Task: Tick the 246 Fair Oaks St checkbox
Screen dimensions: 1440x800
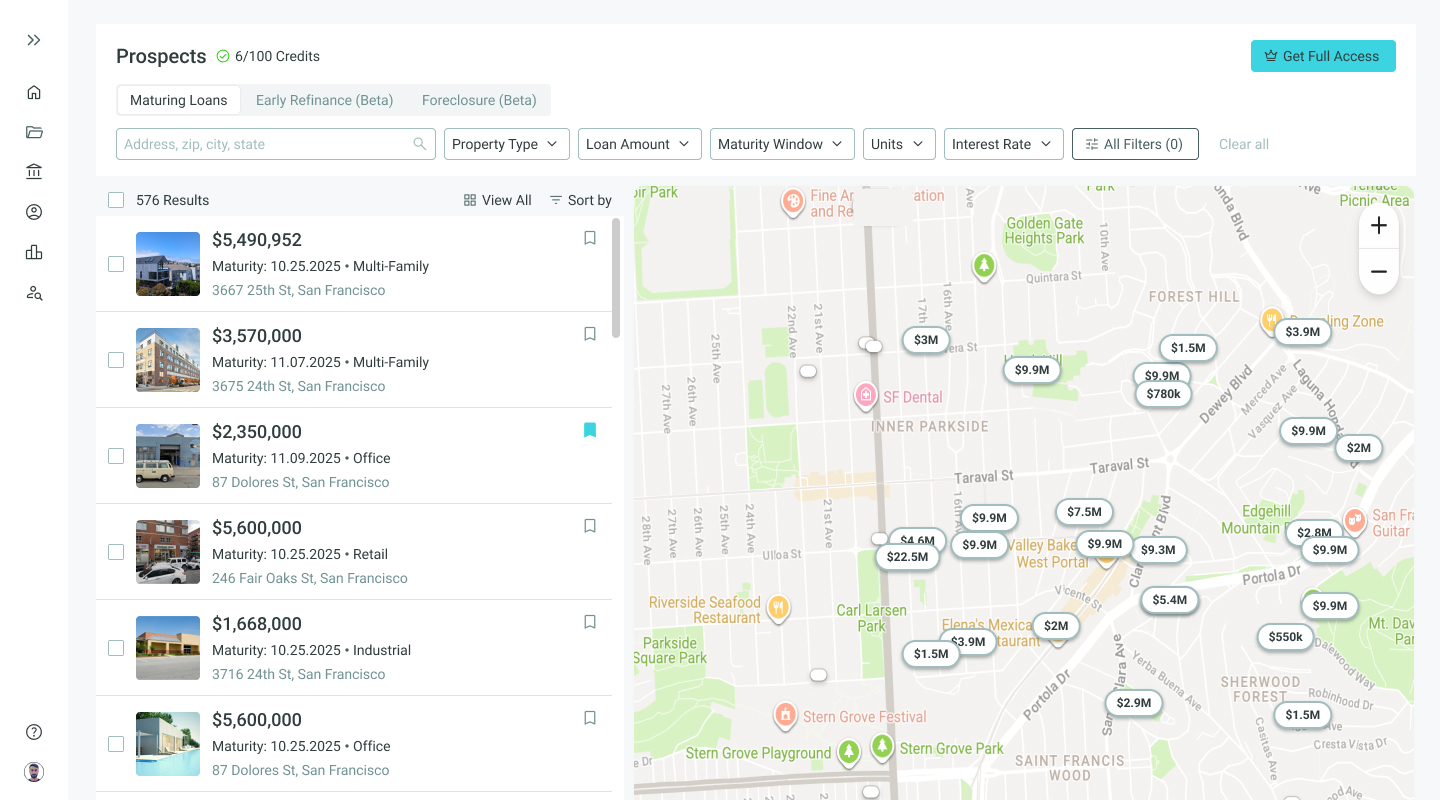Action: pyautogui.click(x=116, y=552)
